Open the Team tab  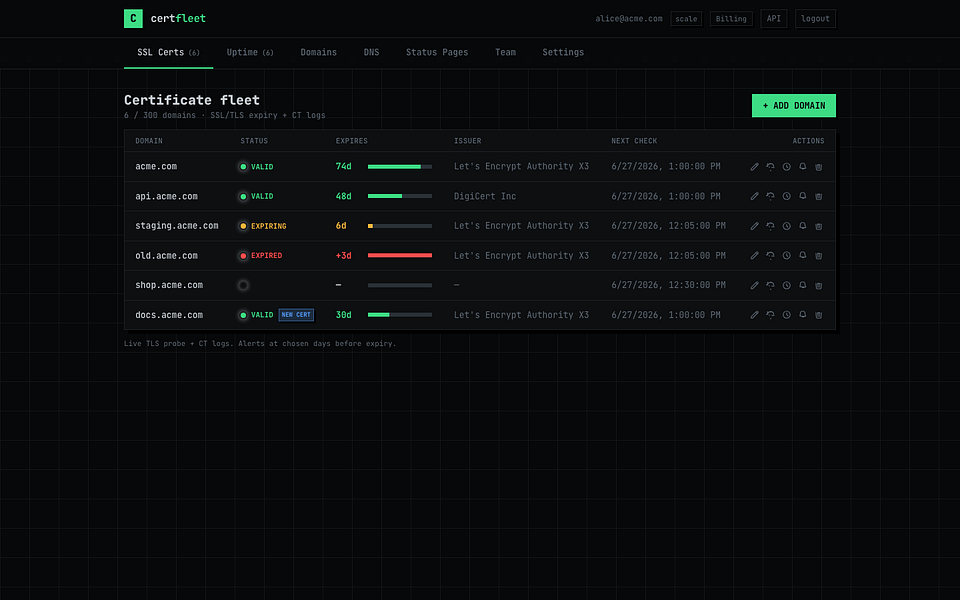[505, 53]
